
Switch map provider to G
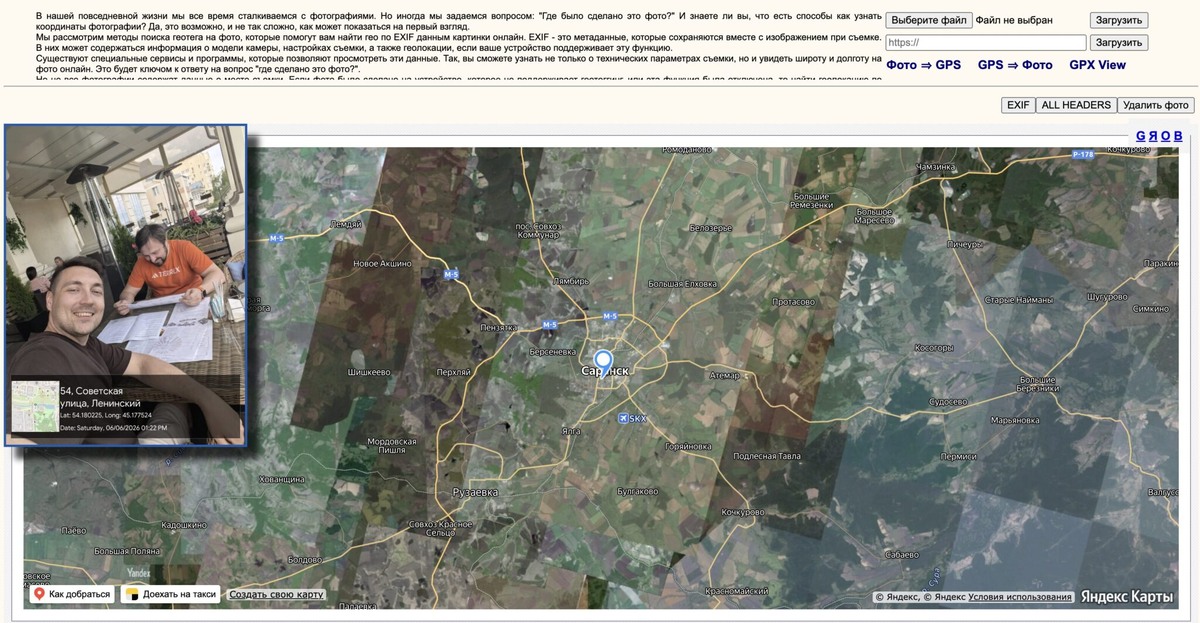[1141, 136]
